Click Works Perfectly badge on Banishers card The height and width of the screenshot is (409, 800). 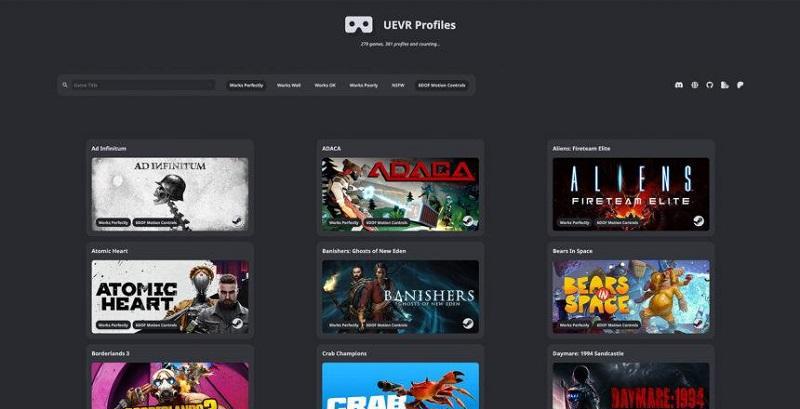coord(344,325)
